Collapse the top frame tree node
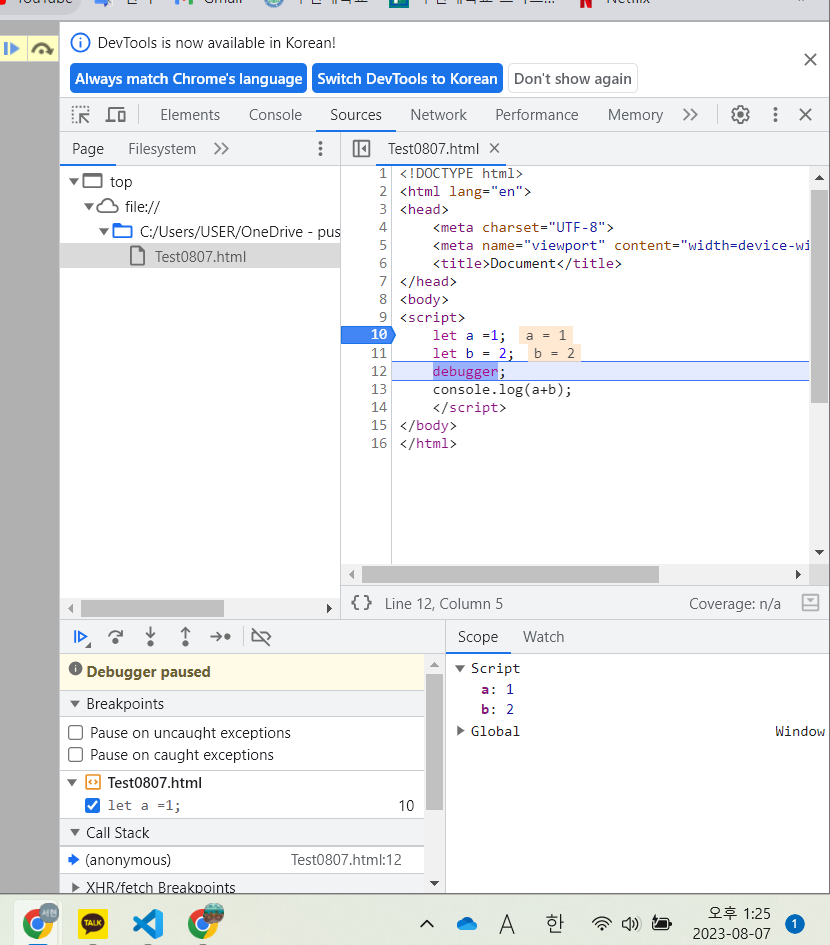 pos(74,181)
